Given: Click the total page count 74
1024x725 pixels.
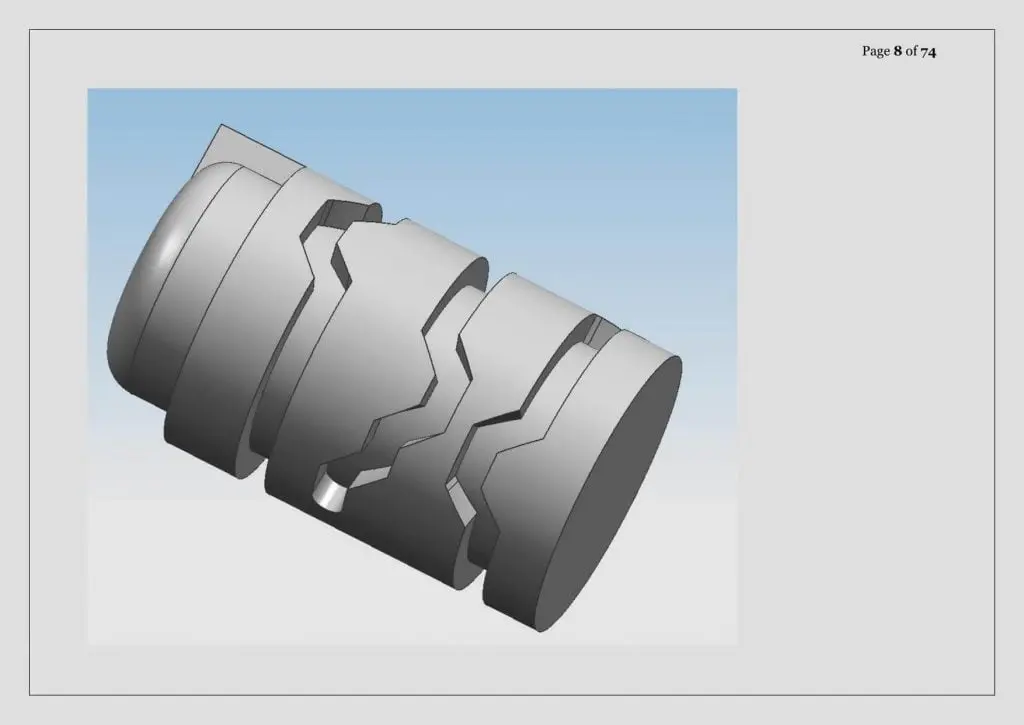Looking at the screenshot, I should [x=928, y=52].
